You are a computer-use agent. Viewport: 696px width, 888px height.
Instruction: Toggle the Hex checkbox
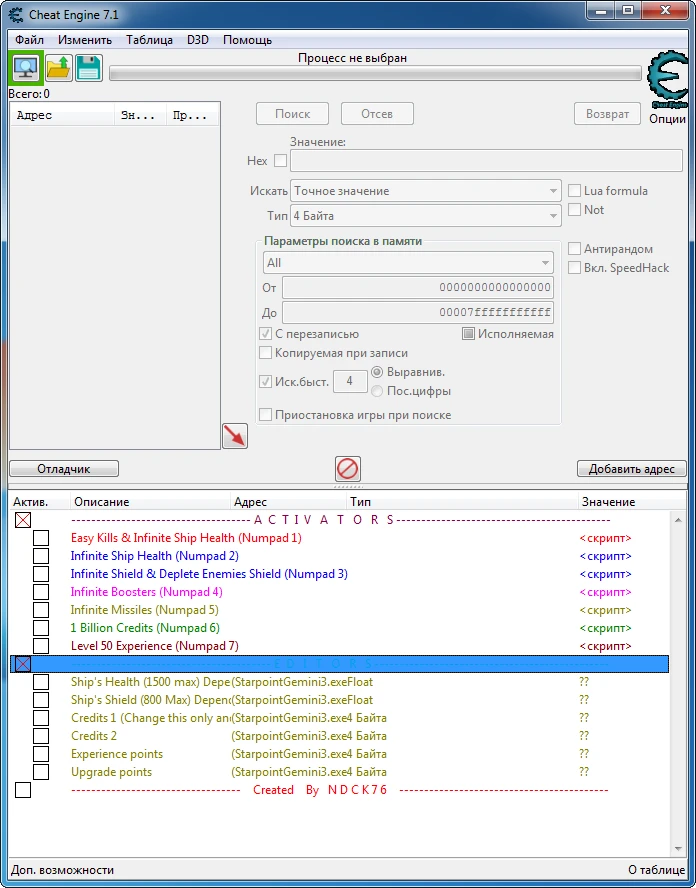click(280, 161)
